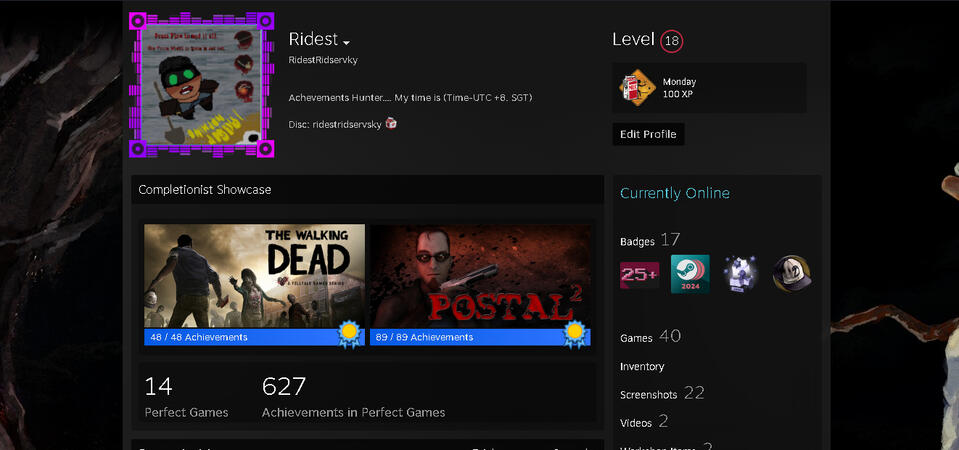Click the Disc: ridestridservsky text
Viewport: 959px width, 450px height.
pyautogui.click(x=335, y=124)
